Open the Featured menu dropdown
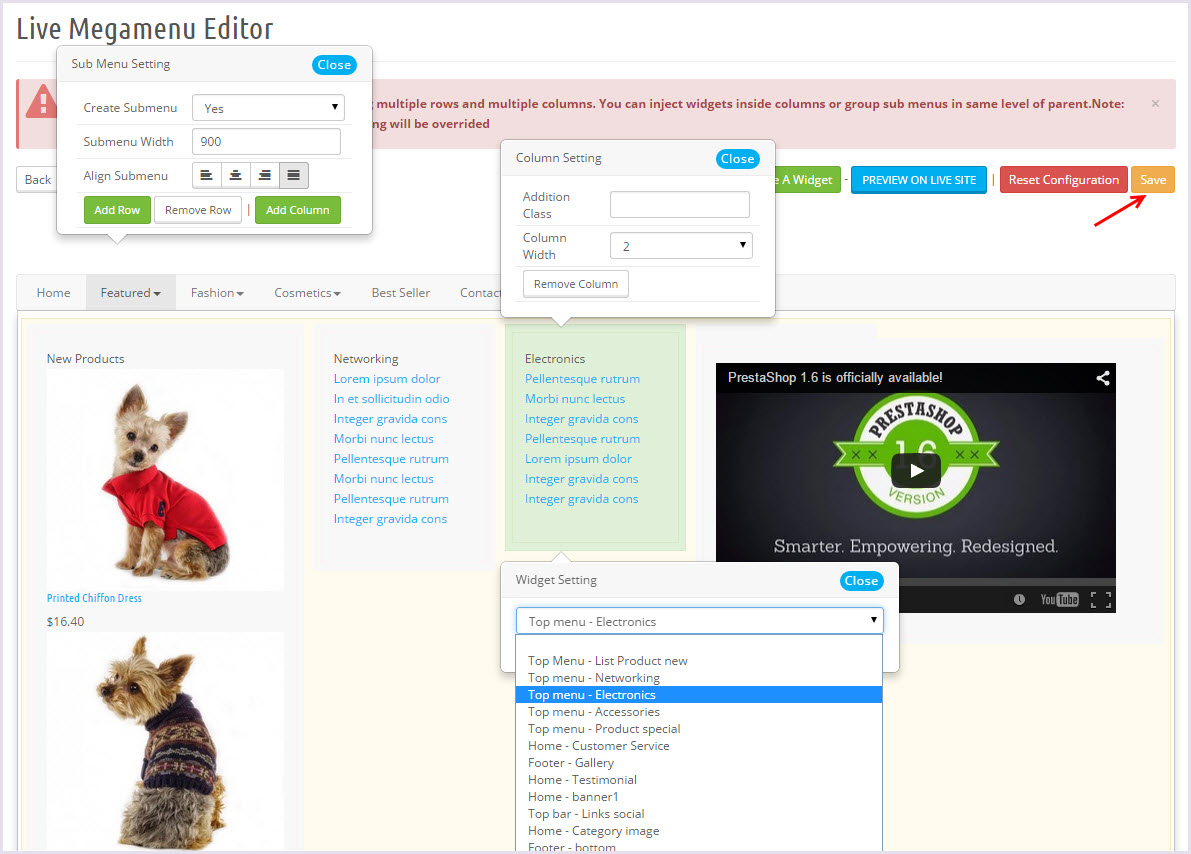 130,293
